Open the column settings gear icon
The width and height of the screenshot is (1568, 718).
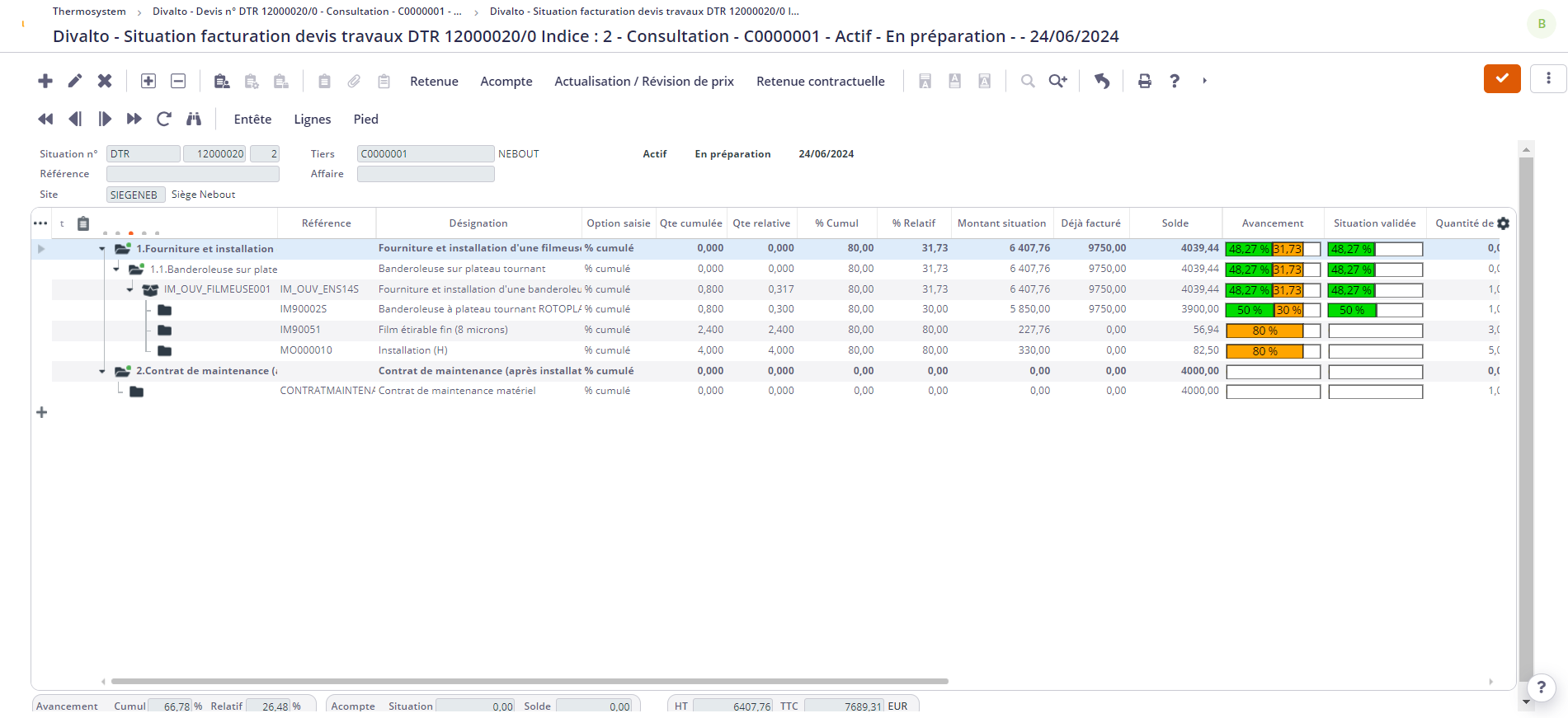coord(1503,223)
